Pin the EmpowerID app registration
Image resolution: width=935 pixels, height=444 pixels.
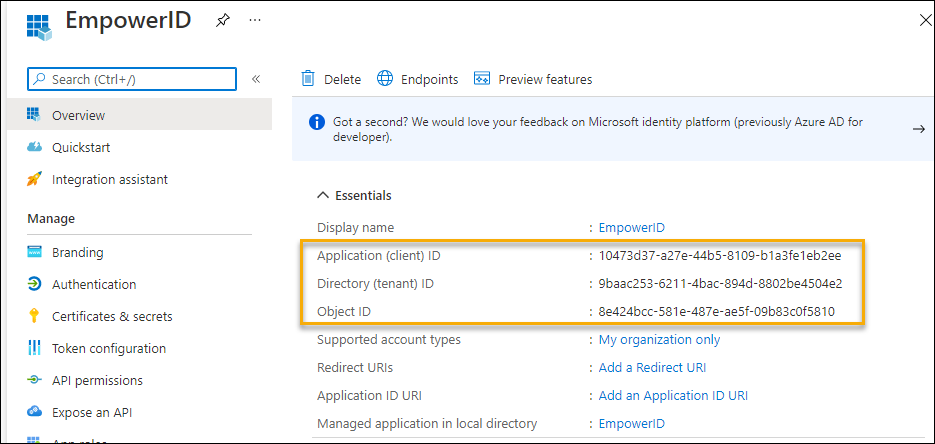coord(222,21)
